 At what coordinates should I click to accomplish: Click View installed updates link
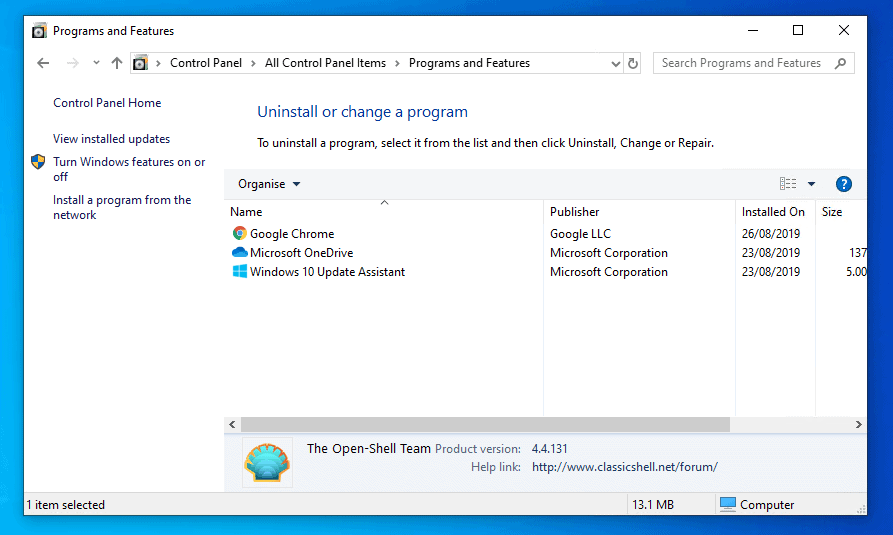pyautogui.click(x=111, y=139)
